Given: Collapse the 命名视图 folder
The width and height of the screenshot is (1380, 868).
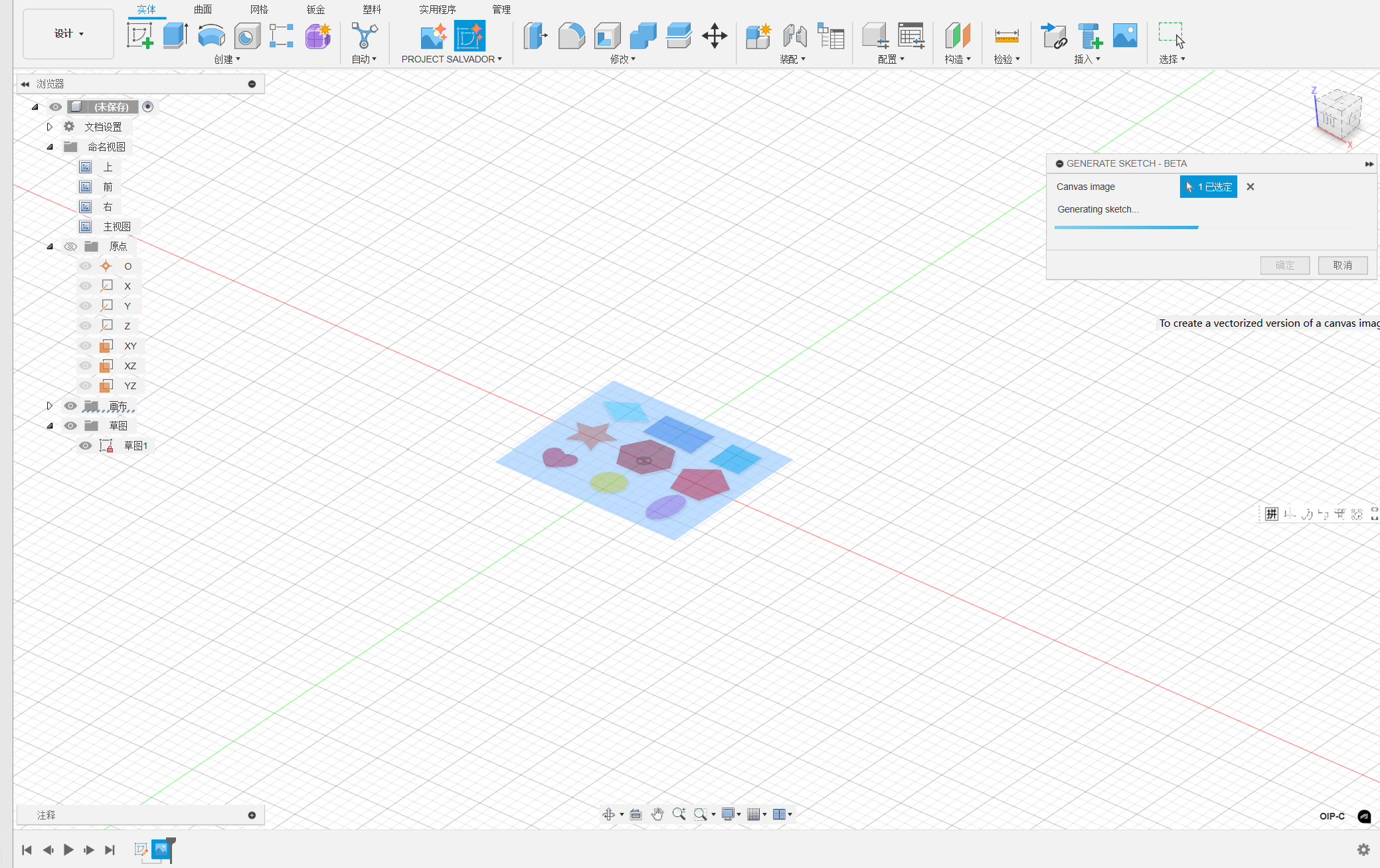Looking at the screenshot, I should 50,147.
